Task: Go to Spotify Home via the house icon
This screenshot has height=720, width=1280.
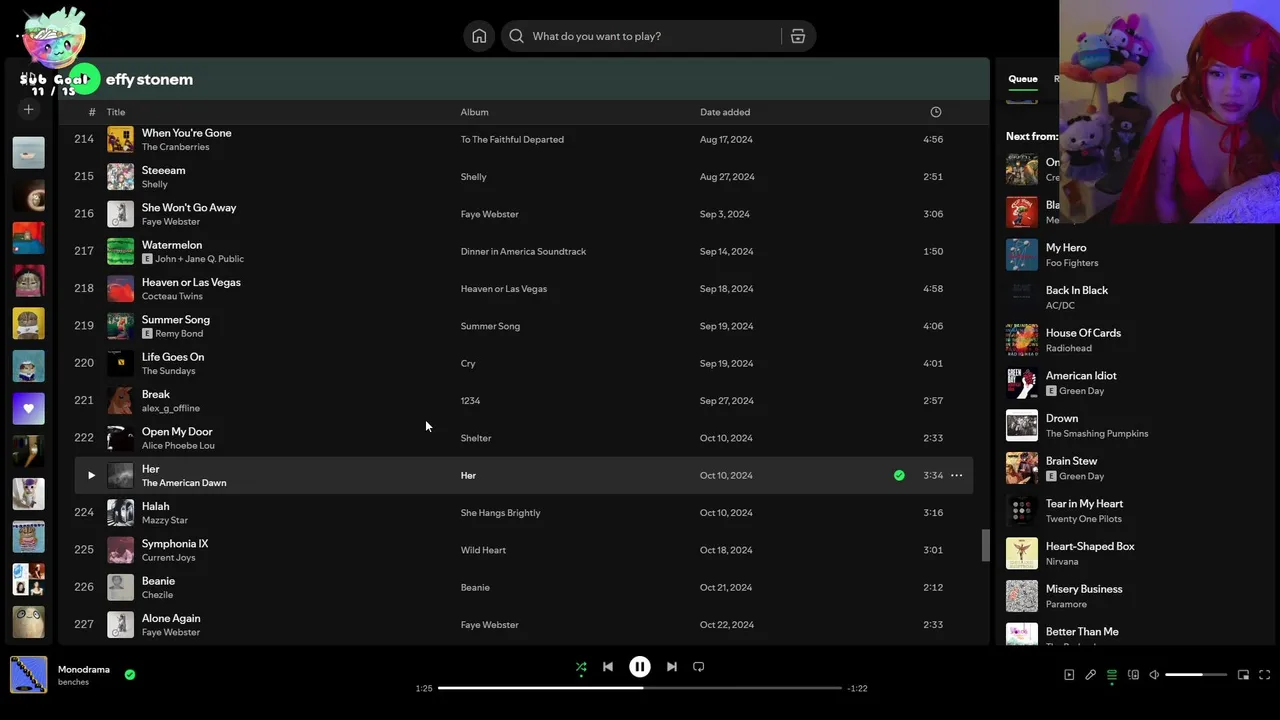Action: (x=479, y=36)
